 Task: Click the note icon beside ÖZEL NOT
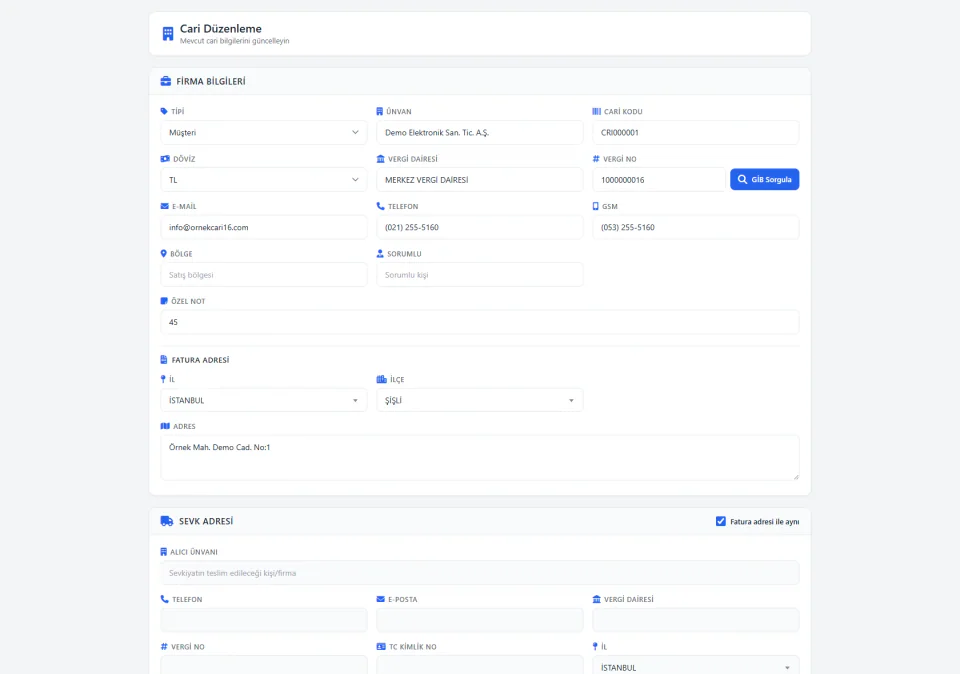point(163,301)
